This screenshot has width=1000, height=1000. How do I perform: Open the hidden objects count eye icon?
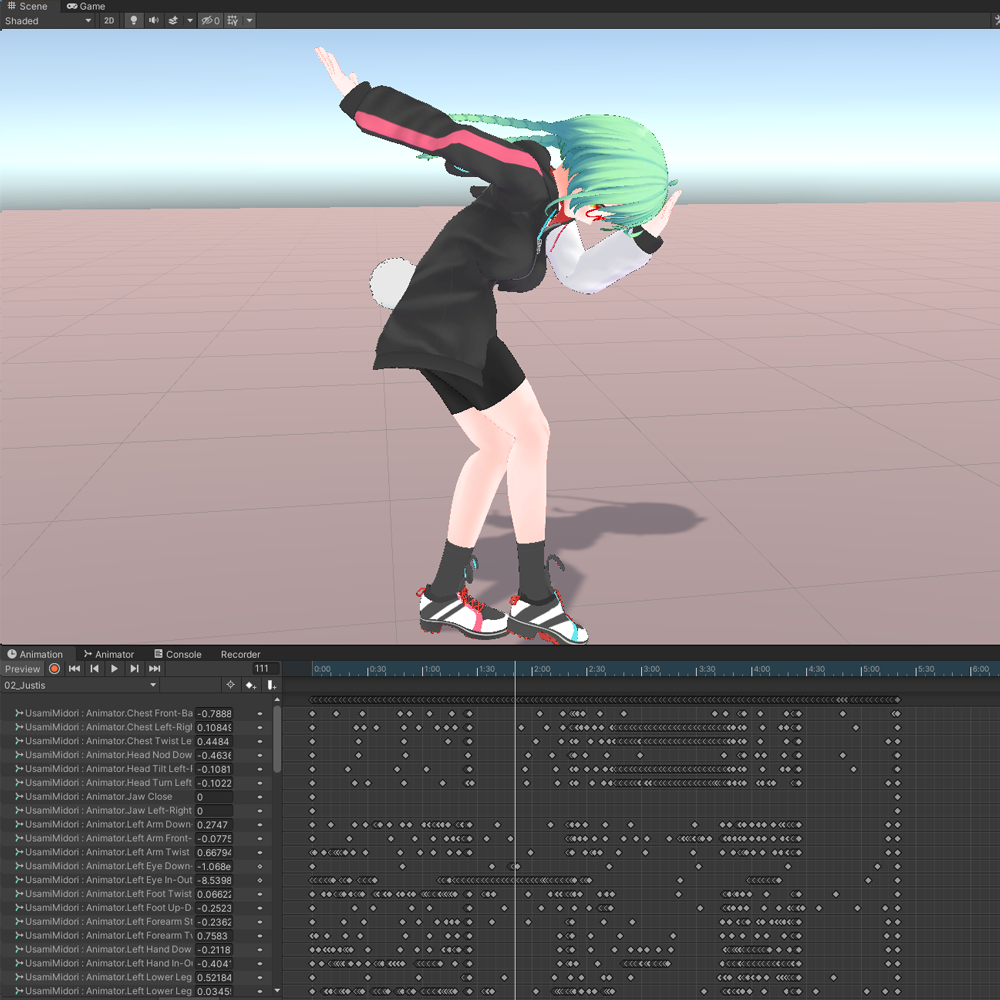tap(209, 20)
